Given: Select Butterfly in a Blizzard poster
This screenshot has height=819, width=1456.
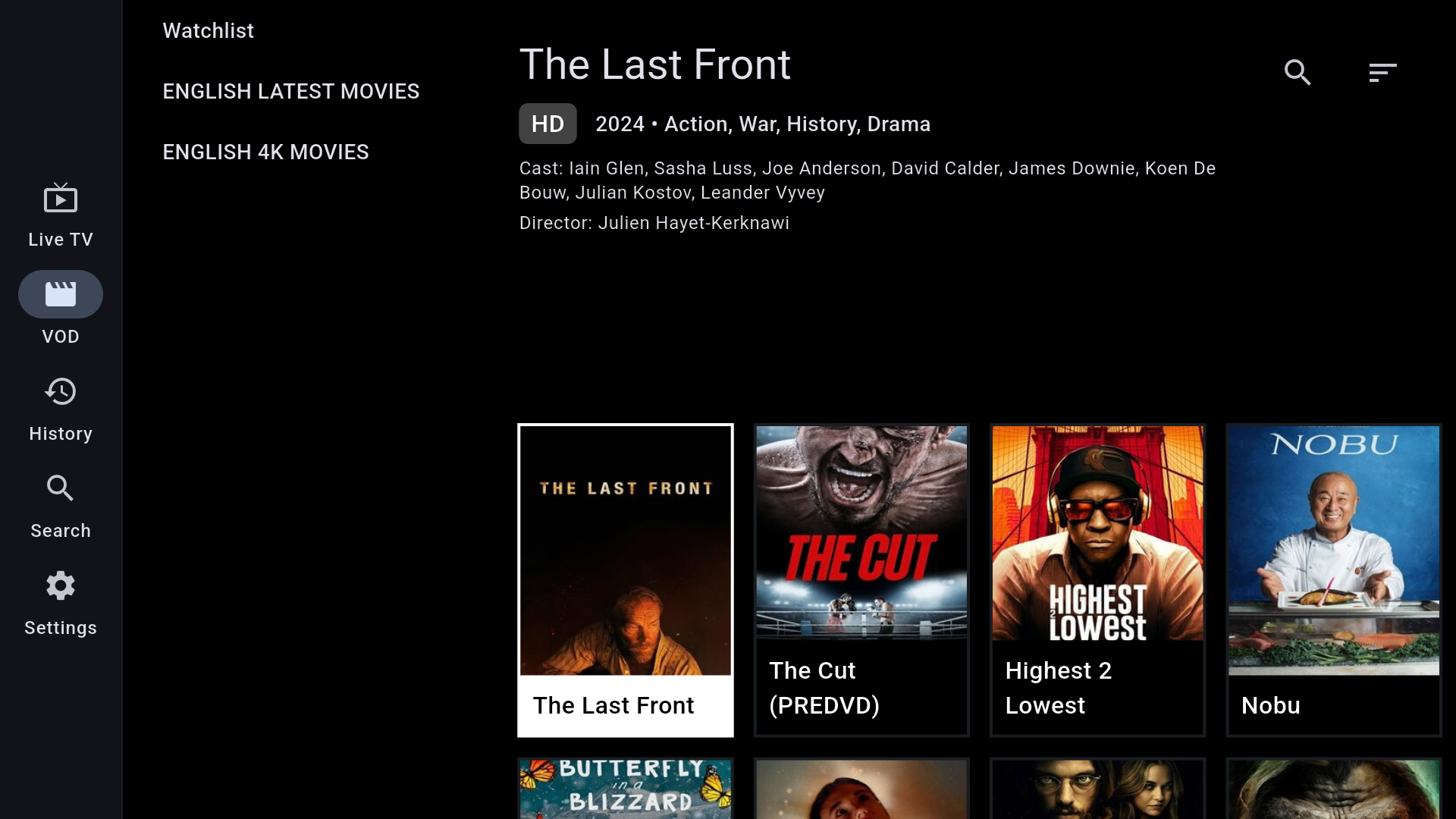Looking at the screenshot, I should (x=626, y=789).
